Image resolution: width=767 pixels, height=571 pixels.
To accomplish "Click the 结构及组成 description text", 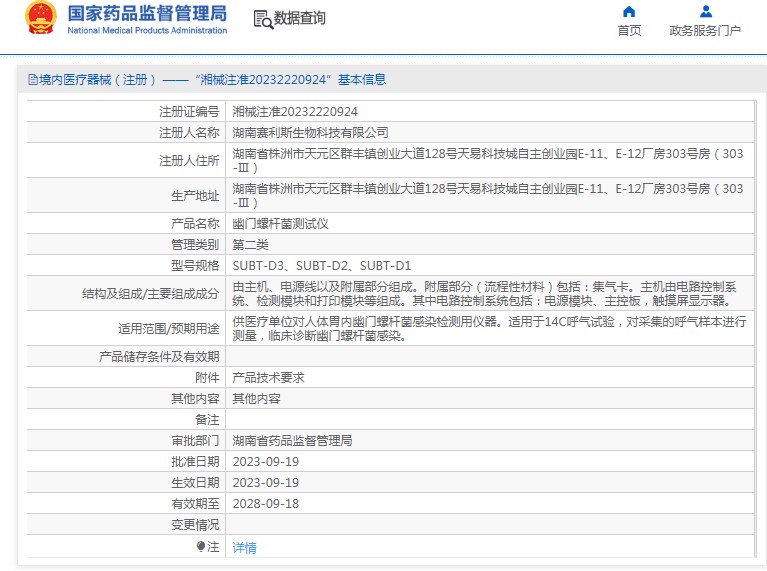I will click(x=484, y=294).
